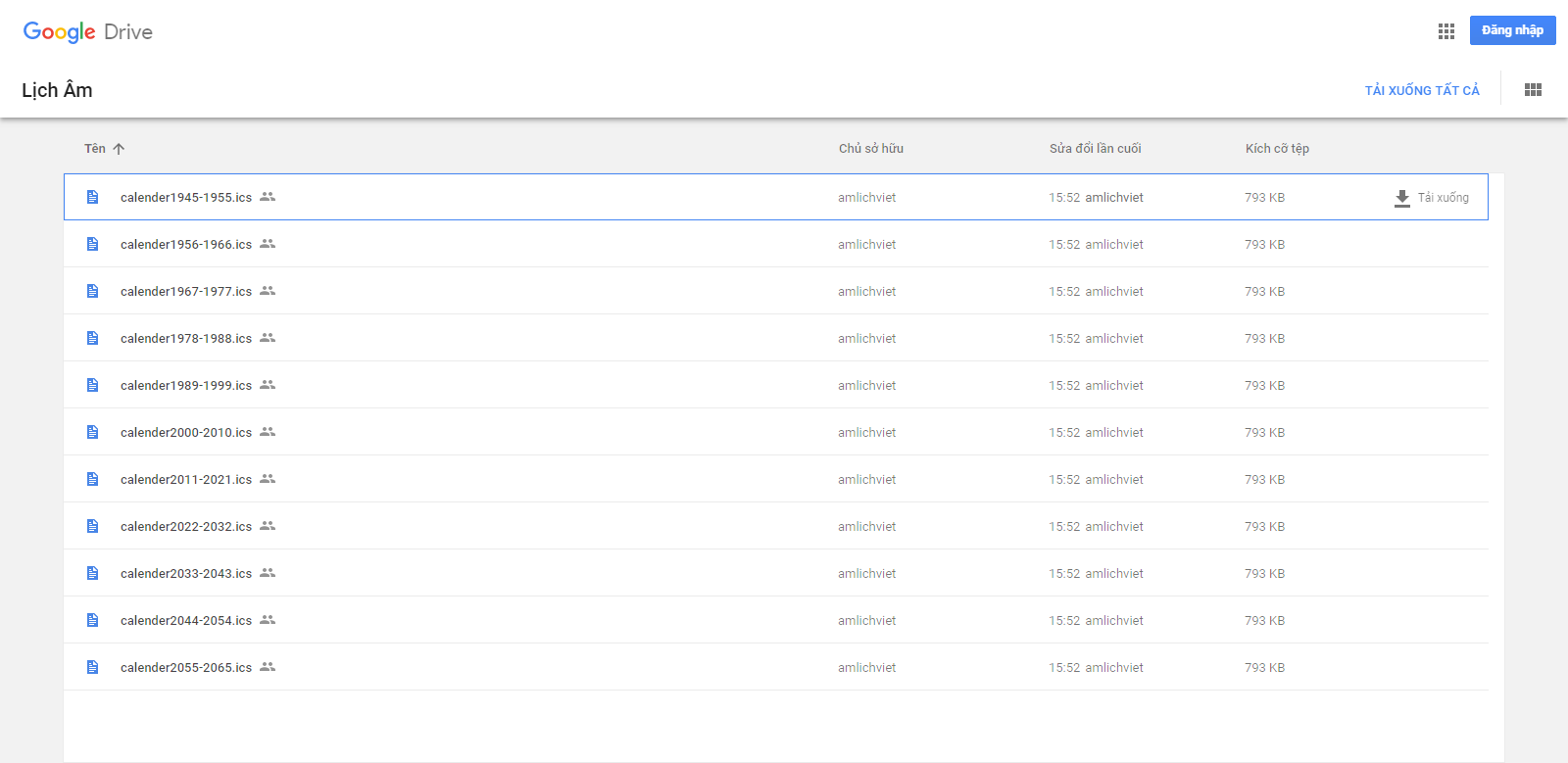Open file calender2033-2043.ics
Image resolution: width=1568 pixels, height=763 pixels.
pyautogui.click(x=186, y=573)
